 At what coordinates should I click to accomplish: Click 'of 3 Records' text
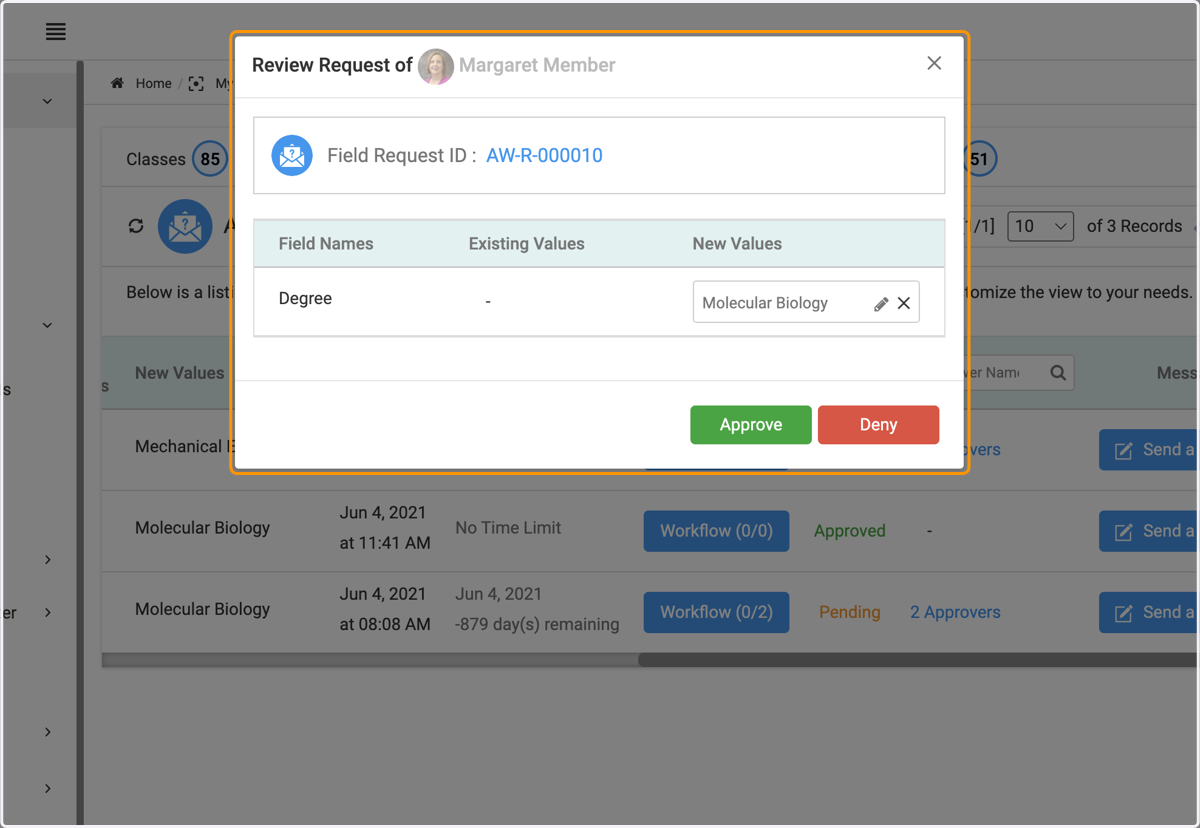[1135, 226]
